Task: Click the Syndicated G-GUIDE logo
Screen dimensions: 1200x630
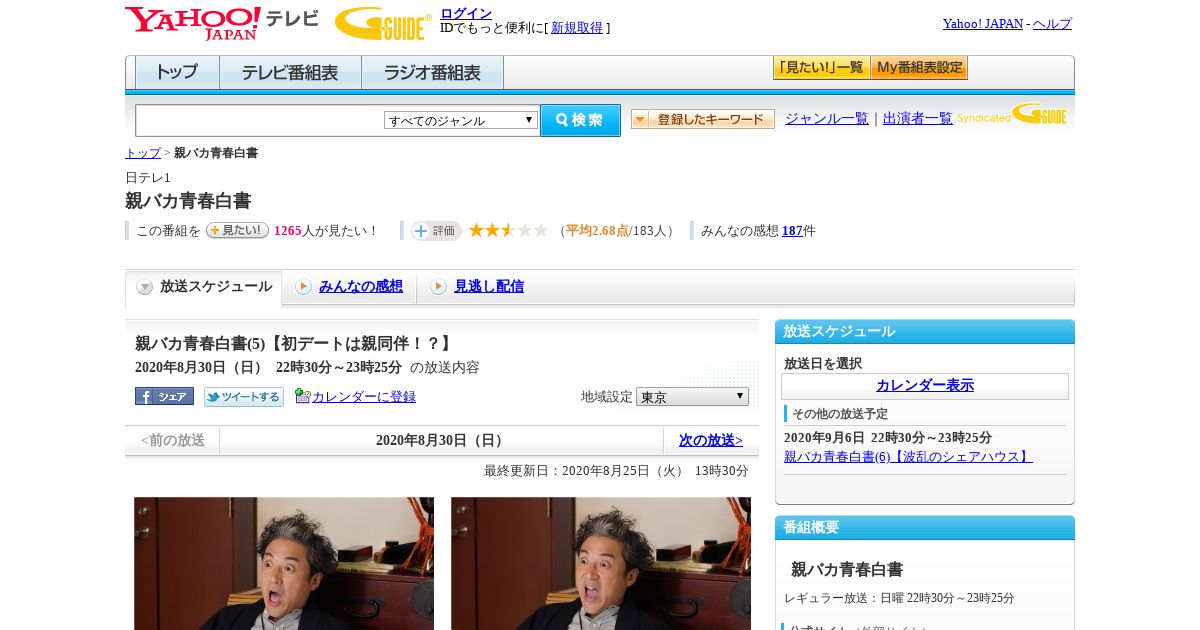Action: (x=1012, y=115)
